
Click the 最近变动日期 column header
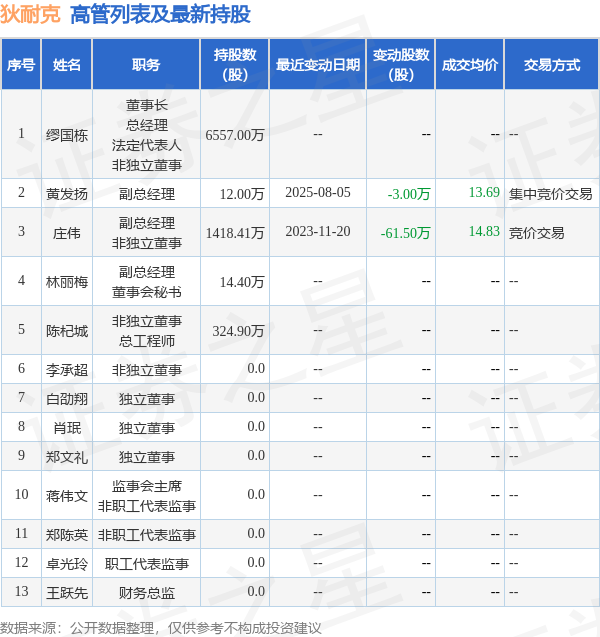pos(318,65)
